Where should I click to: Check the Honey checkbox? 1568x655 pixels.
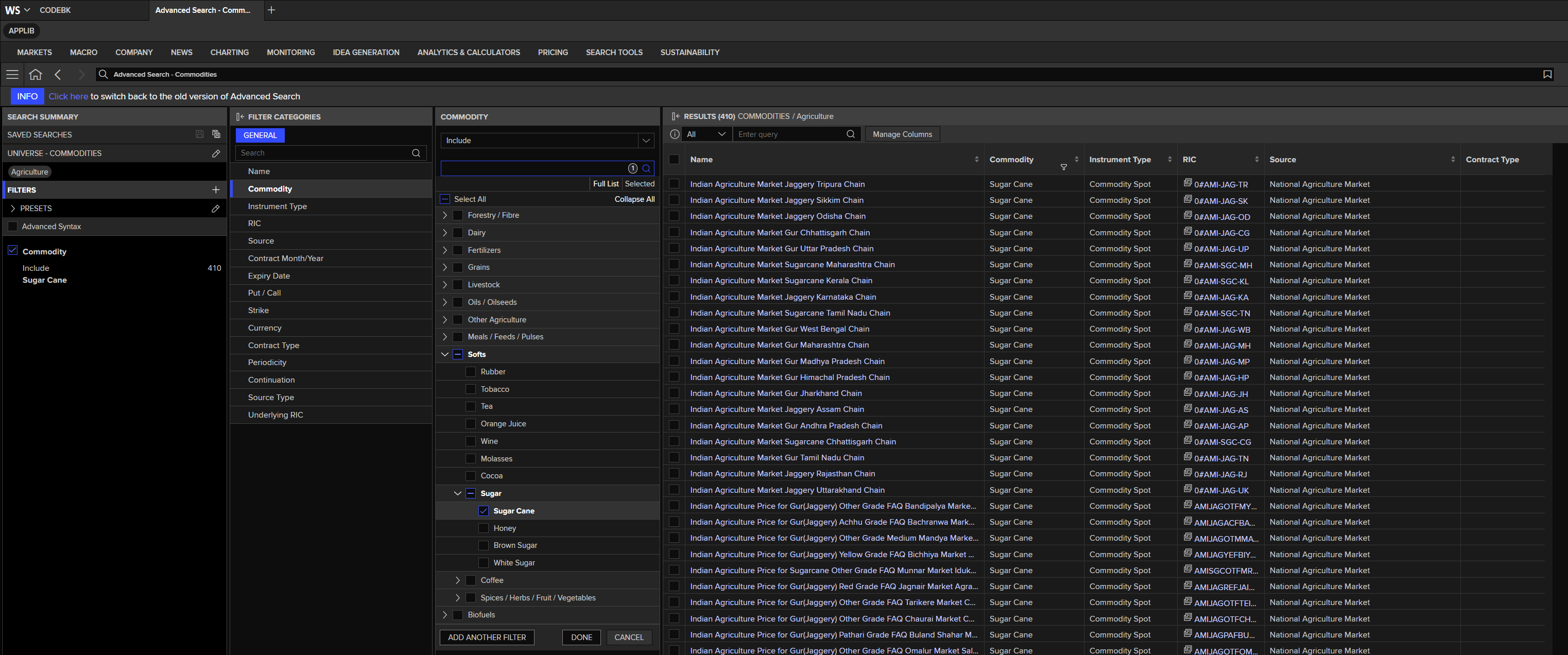[484, 528]
